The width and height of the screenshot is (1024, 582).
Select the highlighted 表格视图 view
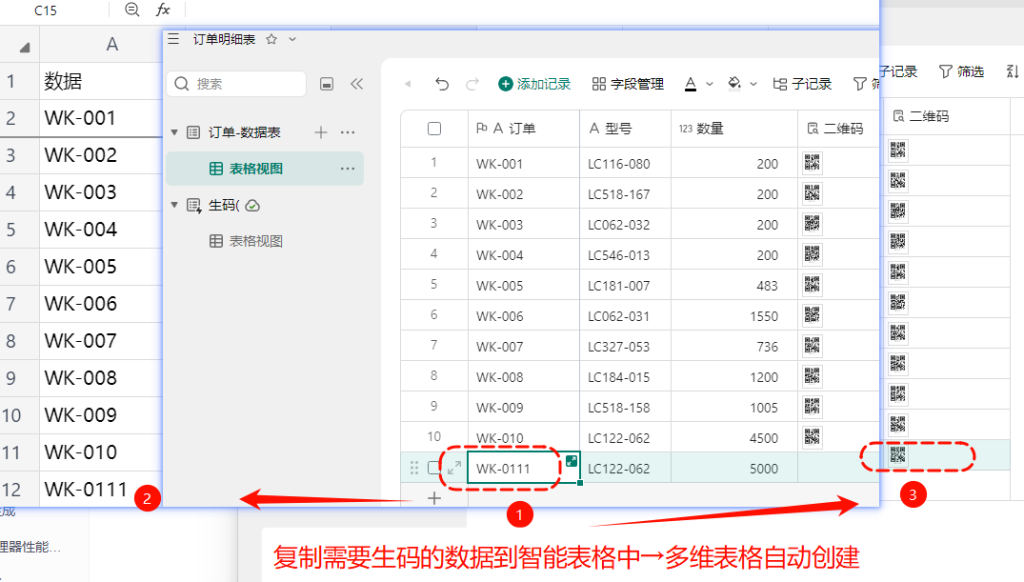[x=265, y=169]
